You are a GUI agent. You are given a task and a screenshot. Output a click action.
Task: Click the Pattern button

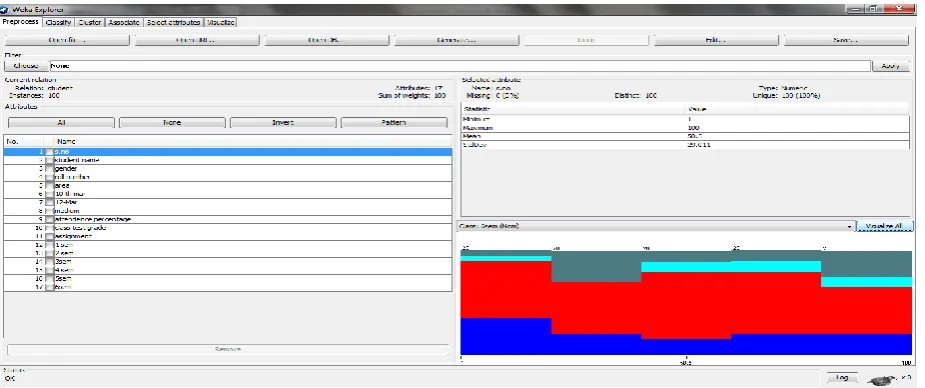click(x=394, y=123)
